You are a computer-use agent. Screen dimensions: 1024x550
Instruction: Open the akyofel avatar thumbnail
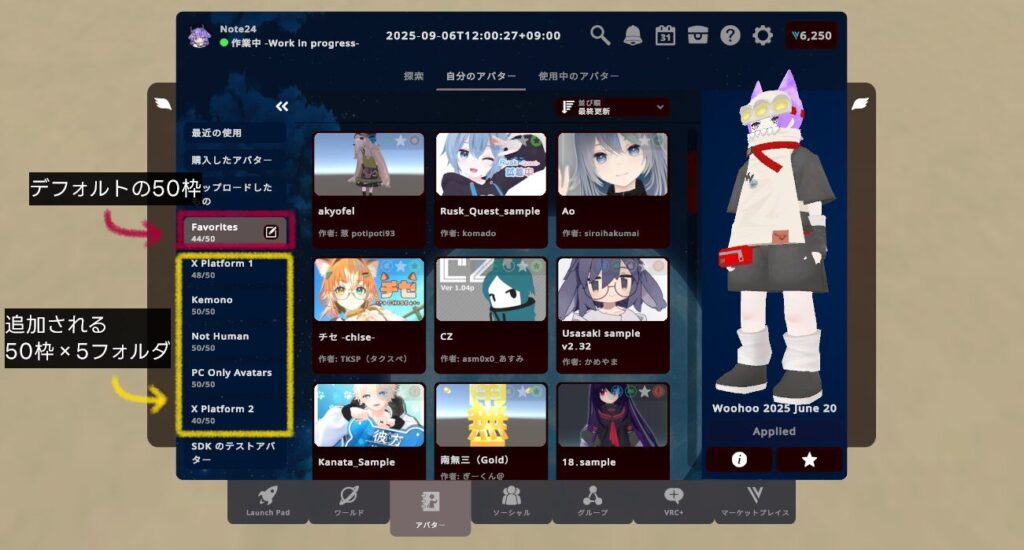(369, 165)
